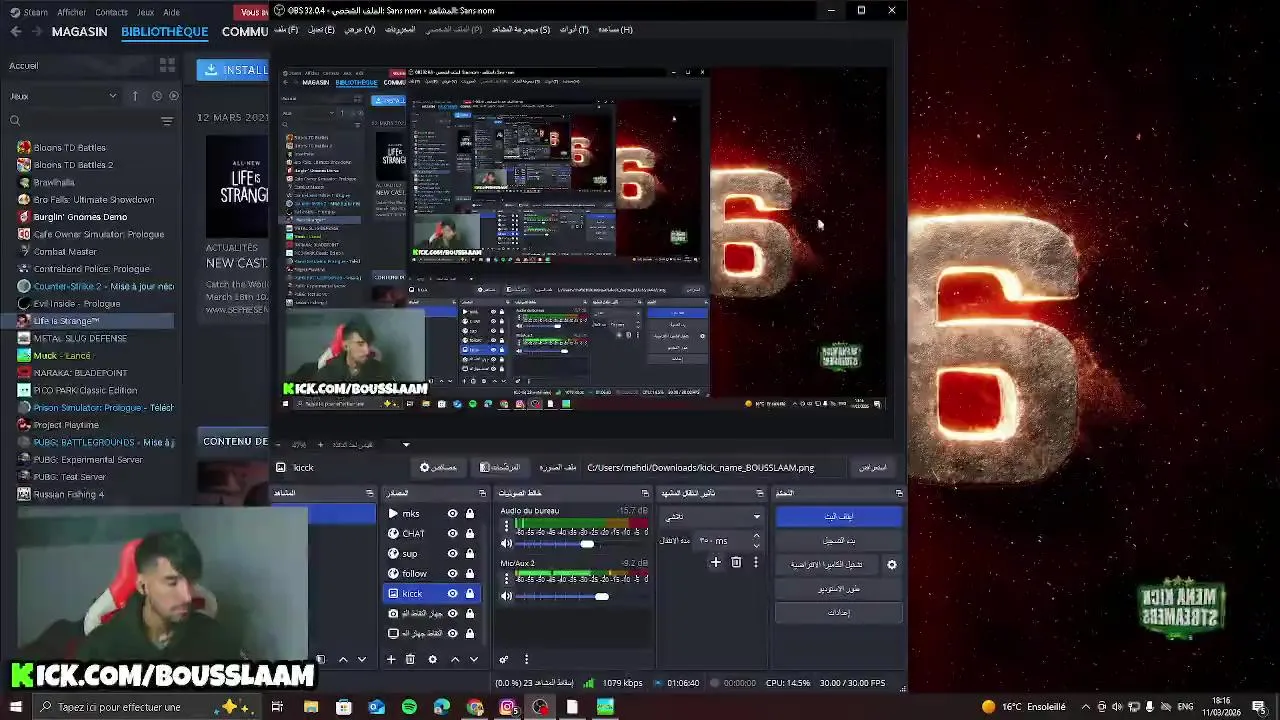Viewport: 1280px width, 720px height.
Task: Adjust Mic/Aux 2 volume slider
Action: [x=600, y=597]
